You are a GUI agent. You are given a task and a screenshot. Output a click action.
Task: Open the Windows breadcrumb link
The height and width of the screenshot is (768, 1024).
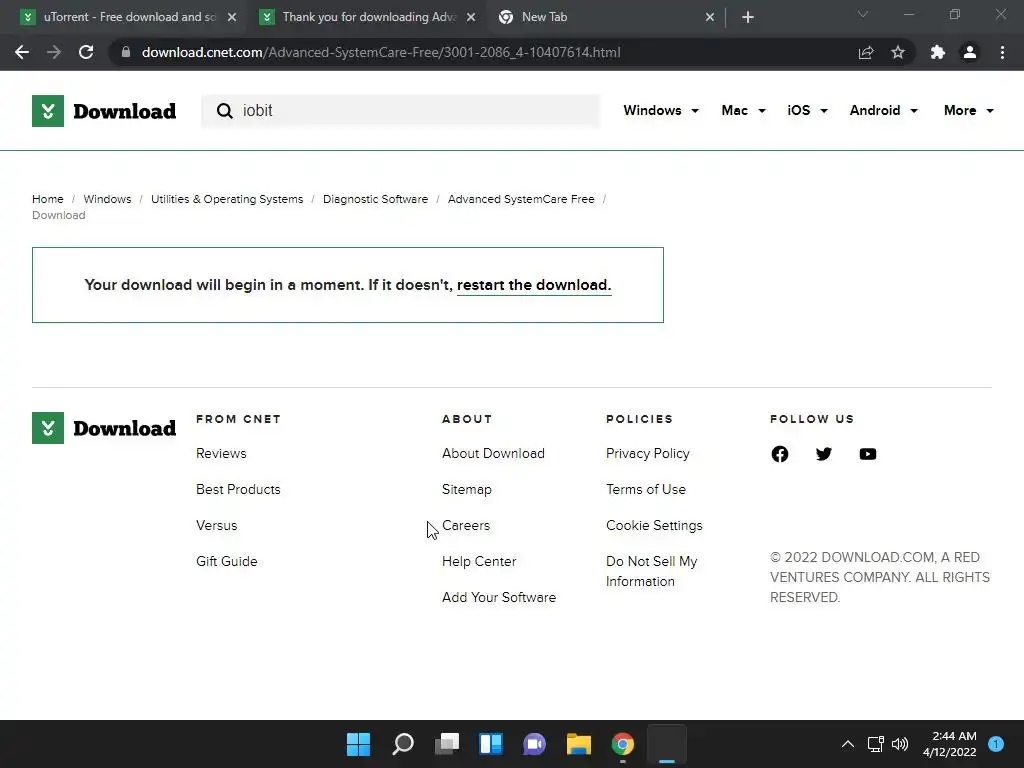pyautogui.click(x=107, y=199)
